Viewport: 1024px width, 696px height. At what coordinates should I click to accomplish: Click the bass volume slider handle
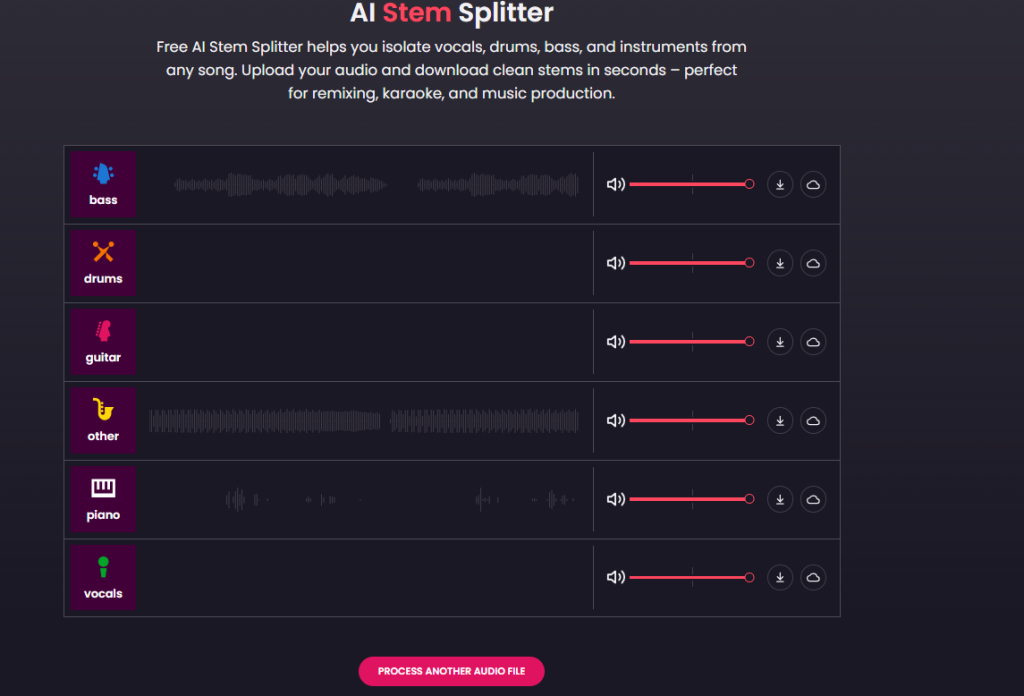[749, 184]
